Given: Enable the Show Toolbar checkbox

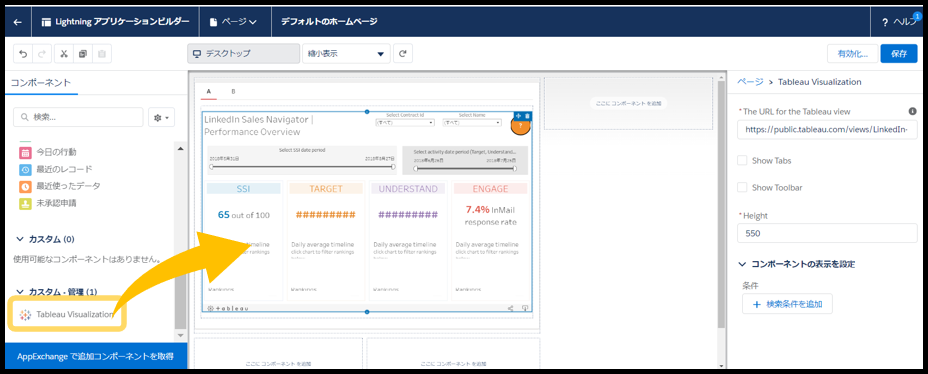Looking at the screenshot, I should tap(742, 188).
